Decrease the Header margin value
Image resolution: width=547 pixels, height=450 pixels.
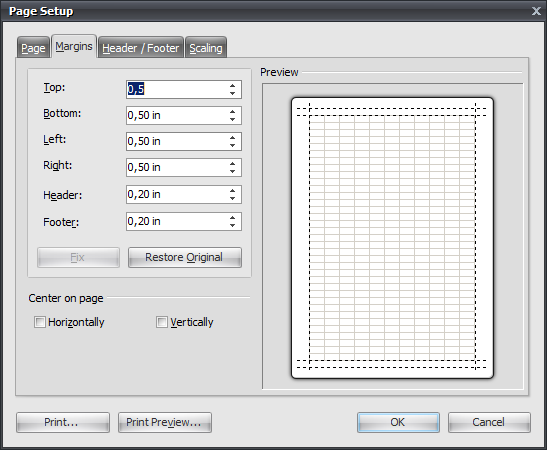point(233,198)
